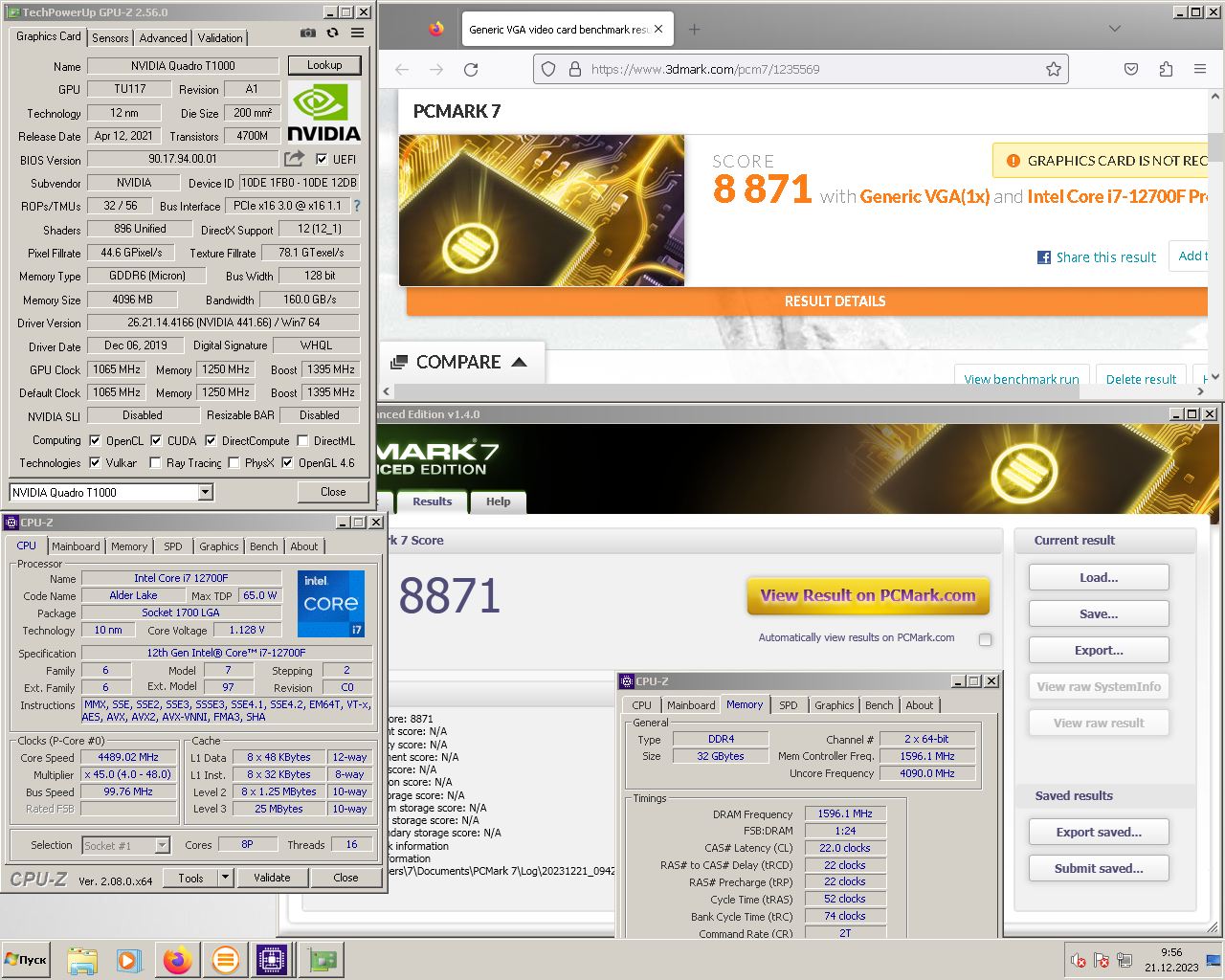Click the Firefox URL address field
The height and width of the screenshot is (980, 1225).
coord(800,69)
